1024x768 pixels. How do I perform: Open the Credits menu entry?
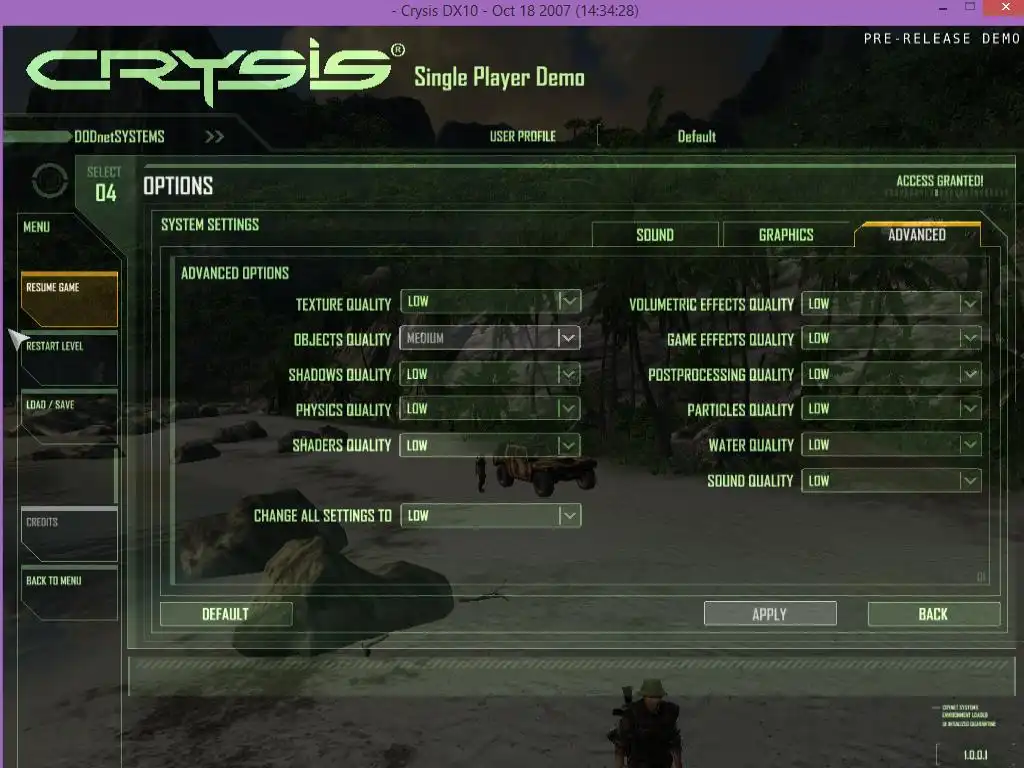tap(69, 534)
